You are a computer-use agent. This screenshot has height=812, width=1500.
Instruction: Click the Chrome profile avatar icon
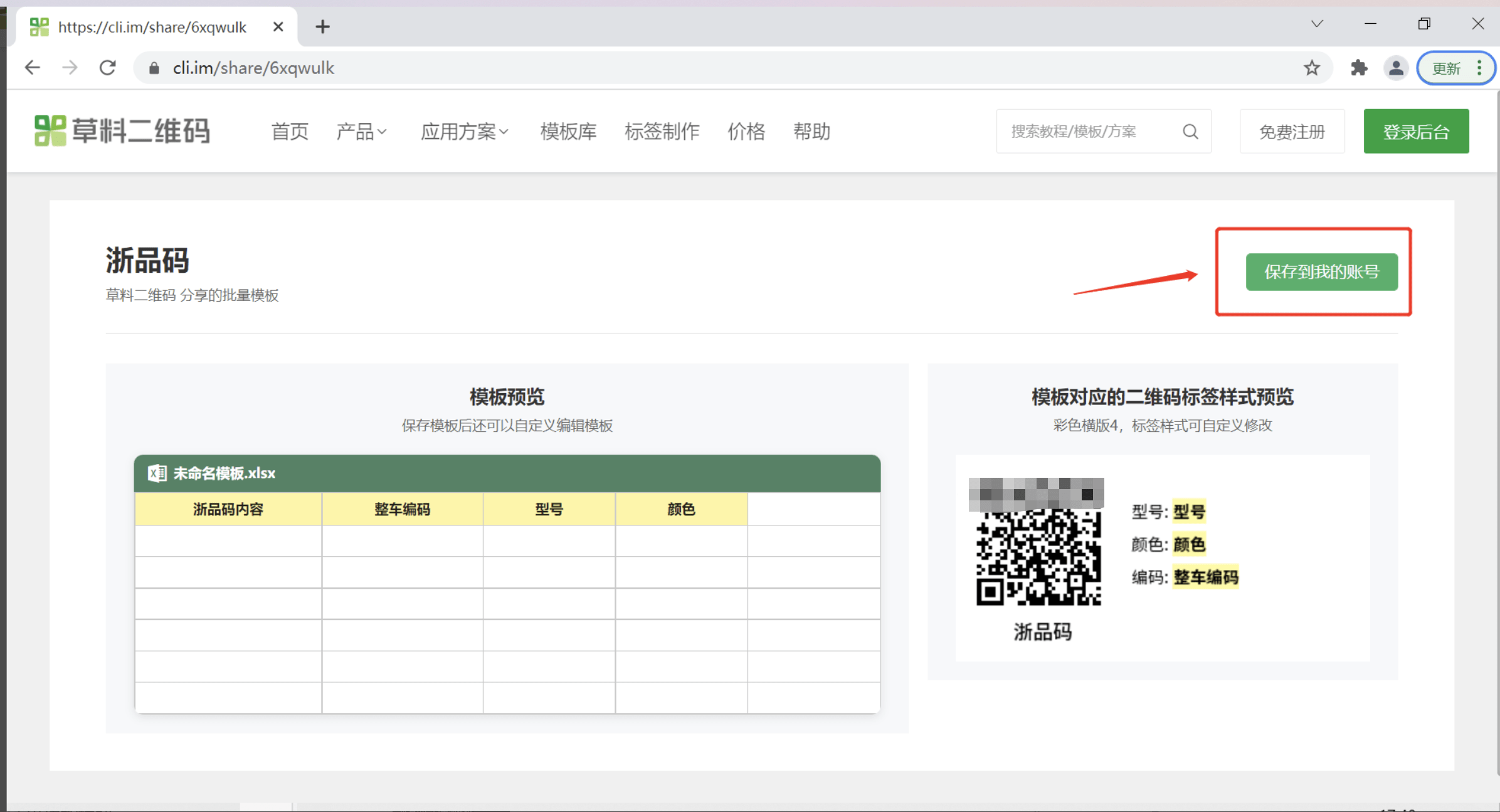tap(1396, 68)
